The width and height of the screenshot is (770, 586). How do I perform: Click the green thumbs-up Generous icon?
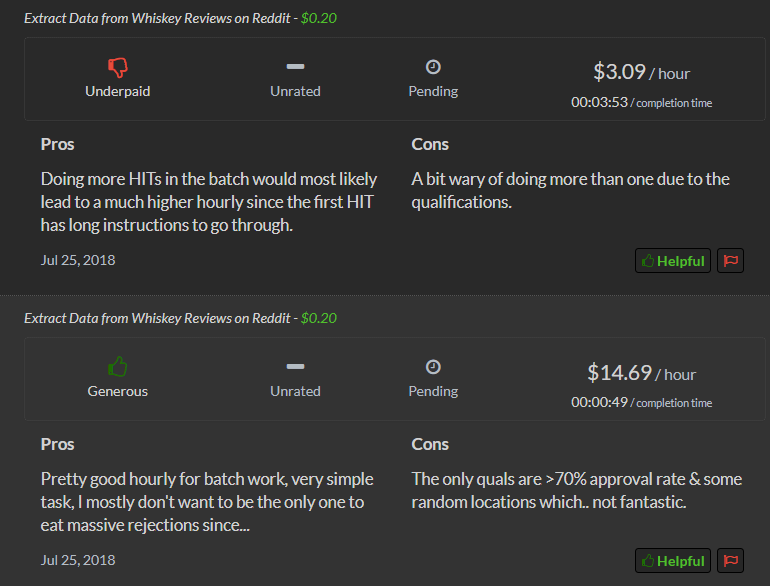click(118, 366)
